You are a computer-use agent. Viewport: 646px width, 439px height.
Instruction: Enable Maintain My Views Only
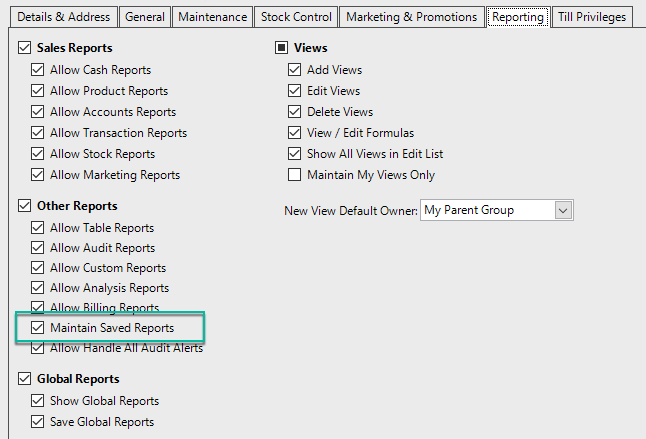tap(294, 175)
